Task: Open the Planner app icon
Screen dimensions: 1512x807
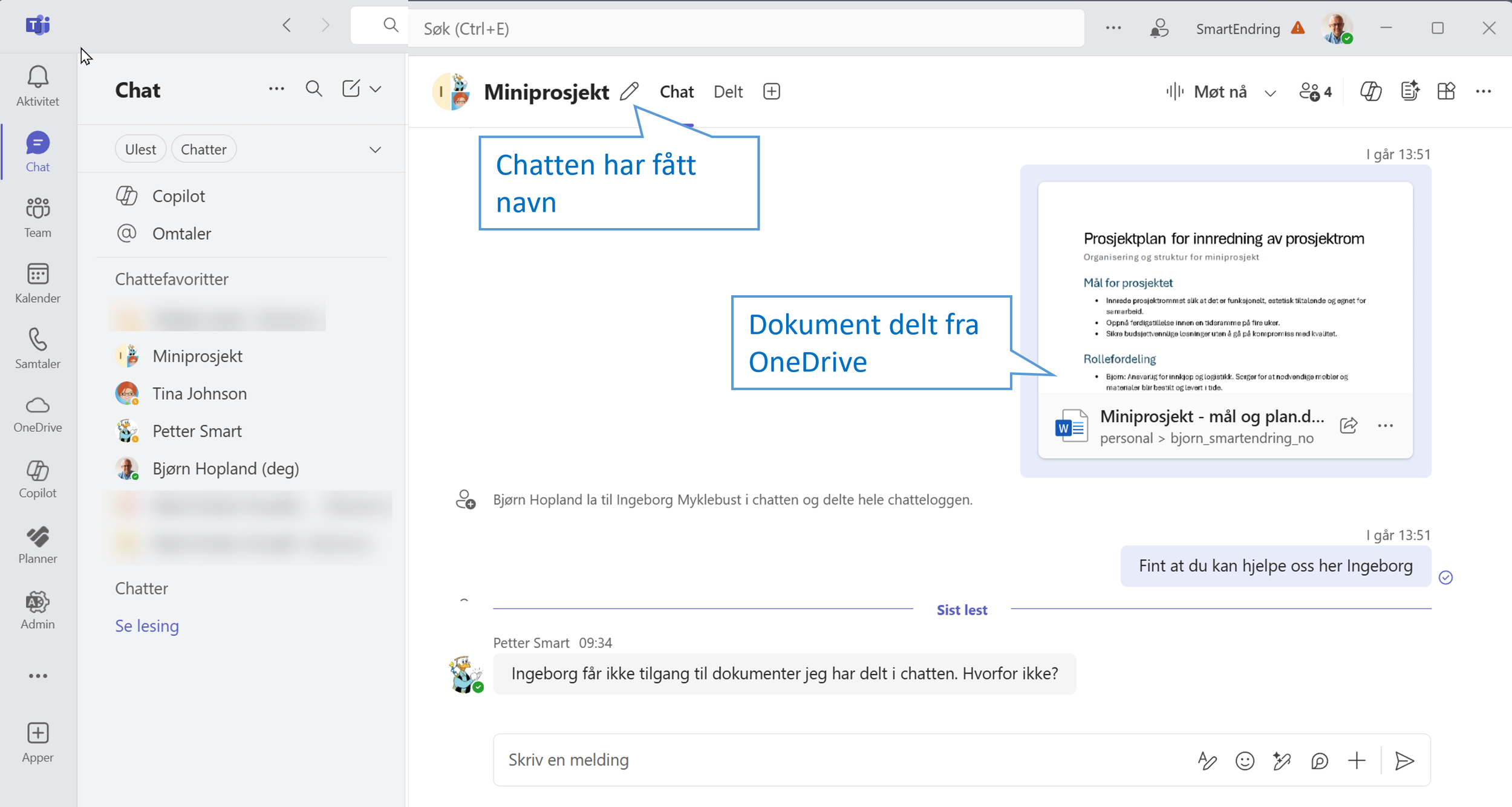Action: click(37, 537)
